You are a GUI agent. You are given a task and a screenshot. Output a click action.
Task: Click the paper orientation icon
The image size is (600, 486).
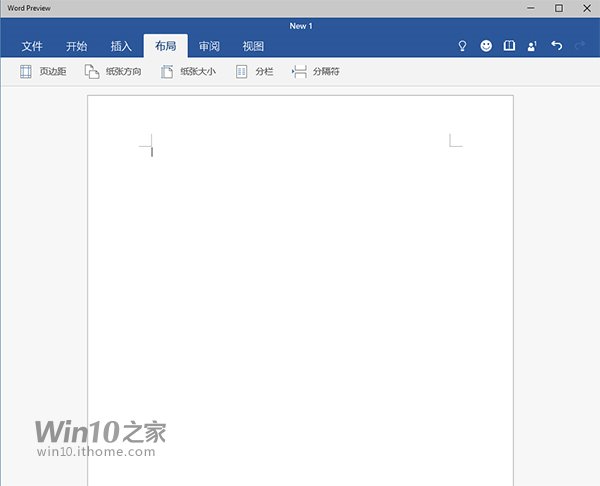pyautogui.click(x=92, y=72)
